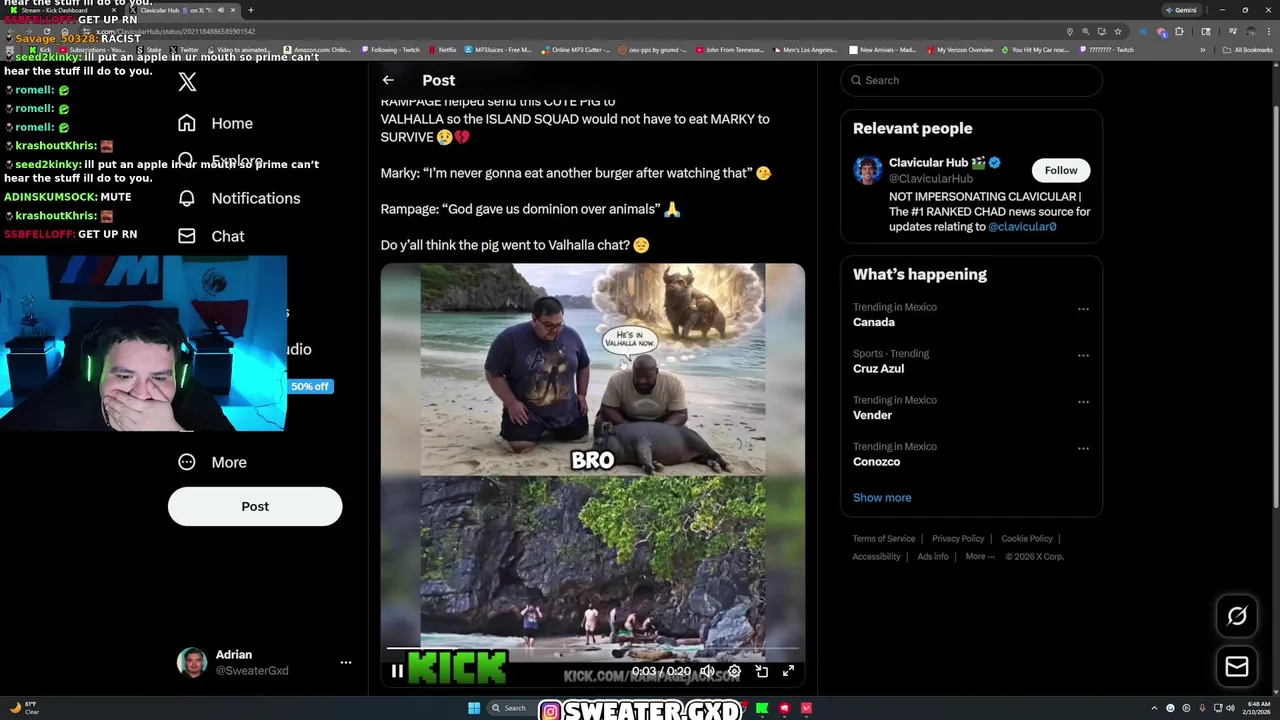Open the Ads info footer link
Screen dimensions: 1280x720
pyautogui.click(x=933, y=557)
